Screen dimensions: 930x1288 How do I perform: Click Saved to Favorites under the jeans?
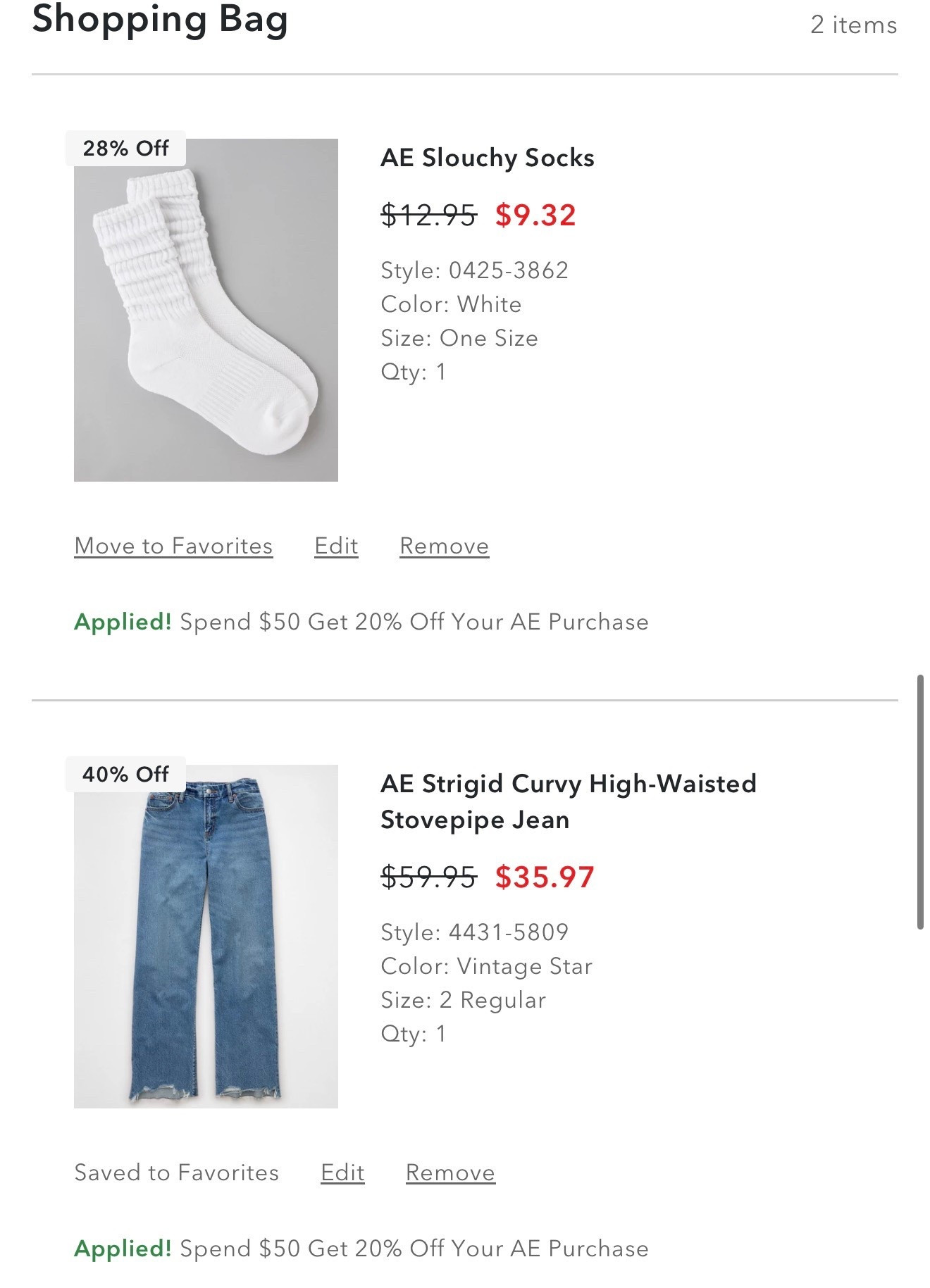(176, 1172)
